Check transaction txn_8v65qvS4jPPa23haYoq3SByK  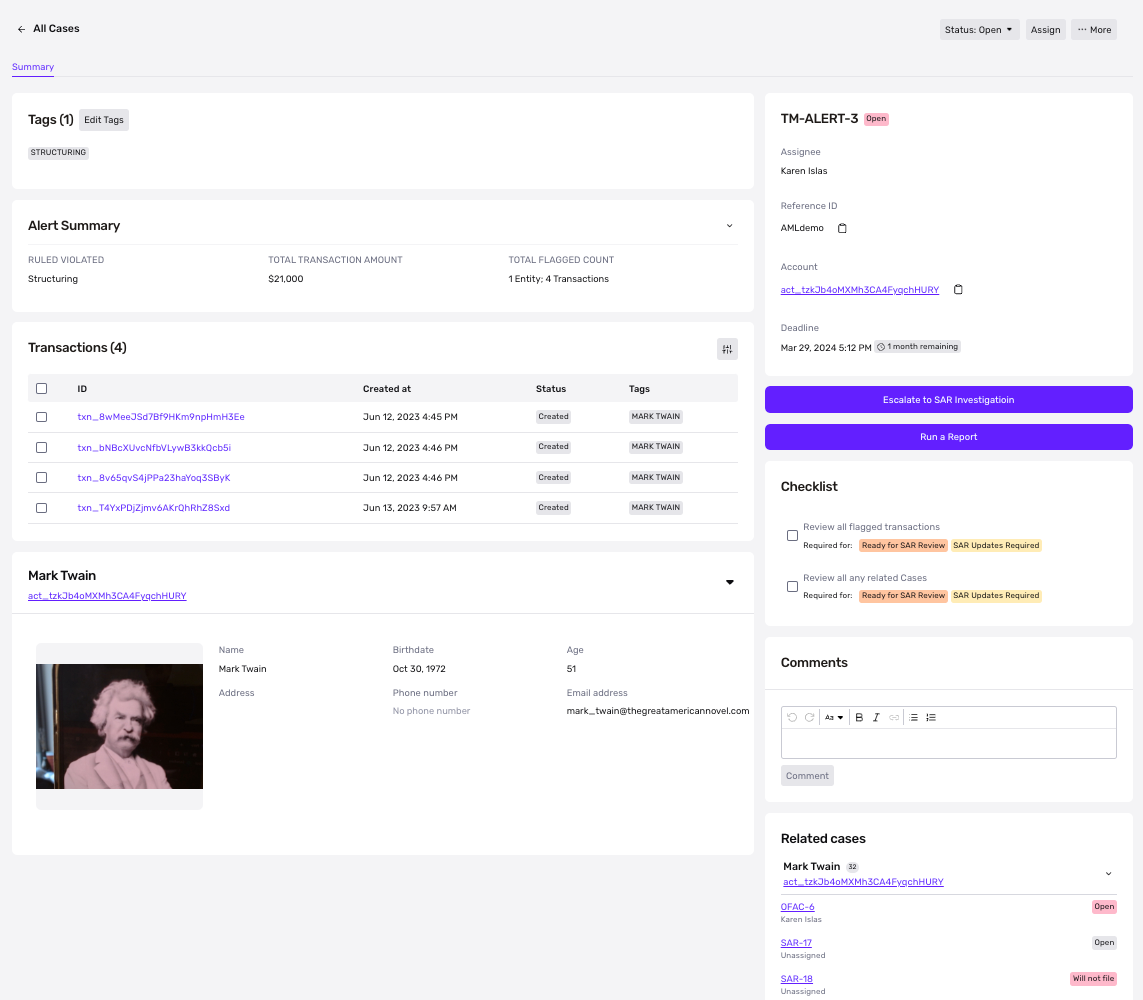tap(42, 477)
